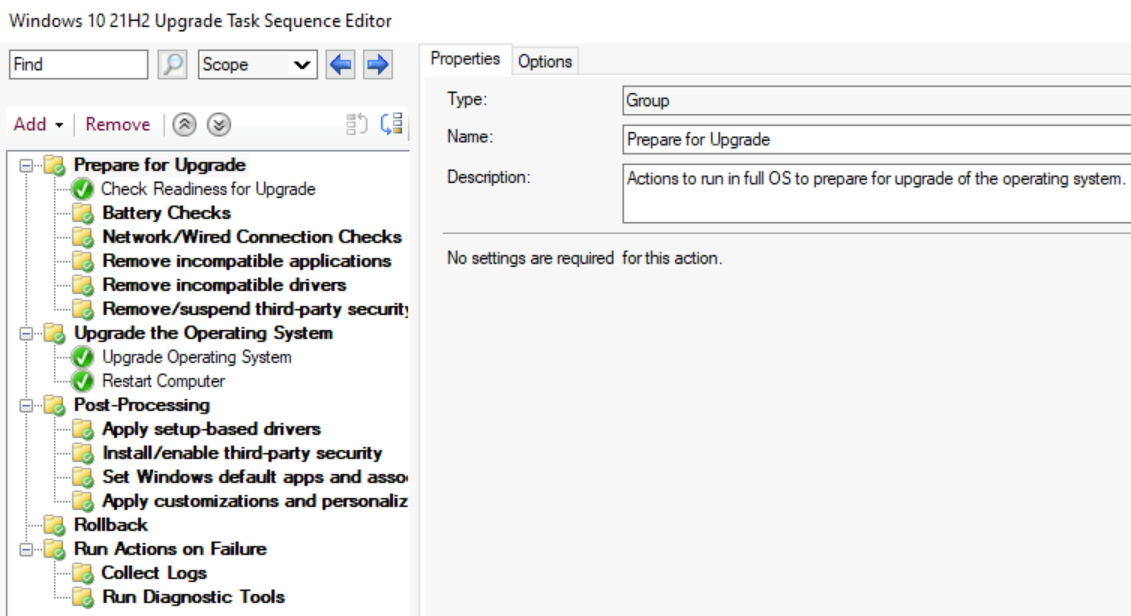Select Install/enable third-party security label
1131x616 pixels.
click(x=242, y=453)
